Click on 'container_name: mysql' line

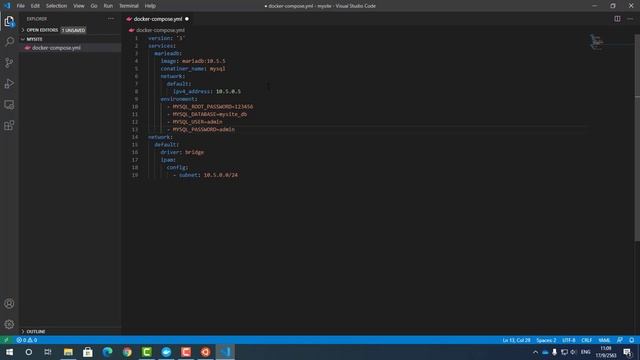coord(193,69)
